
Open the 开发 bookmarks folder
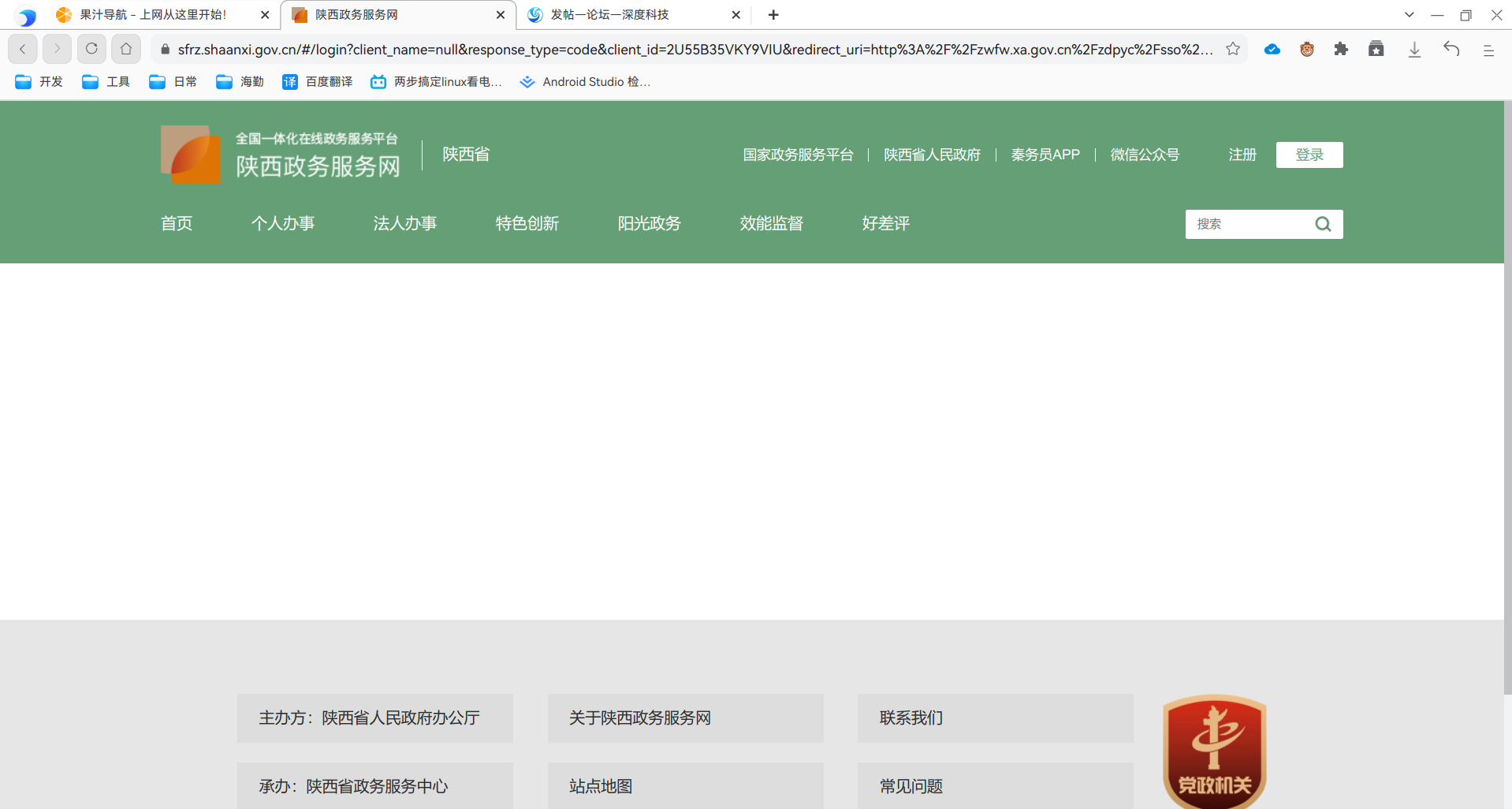click(39, 81)
